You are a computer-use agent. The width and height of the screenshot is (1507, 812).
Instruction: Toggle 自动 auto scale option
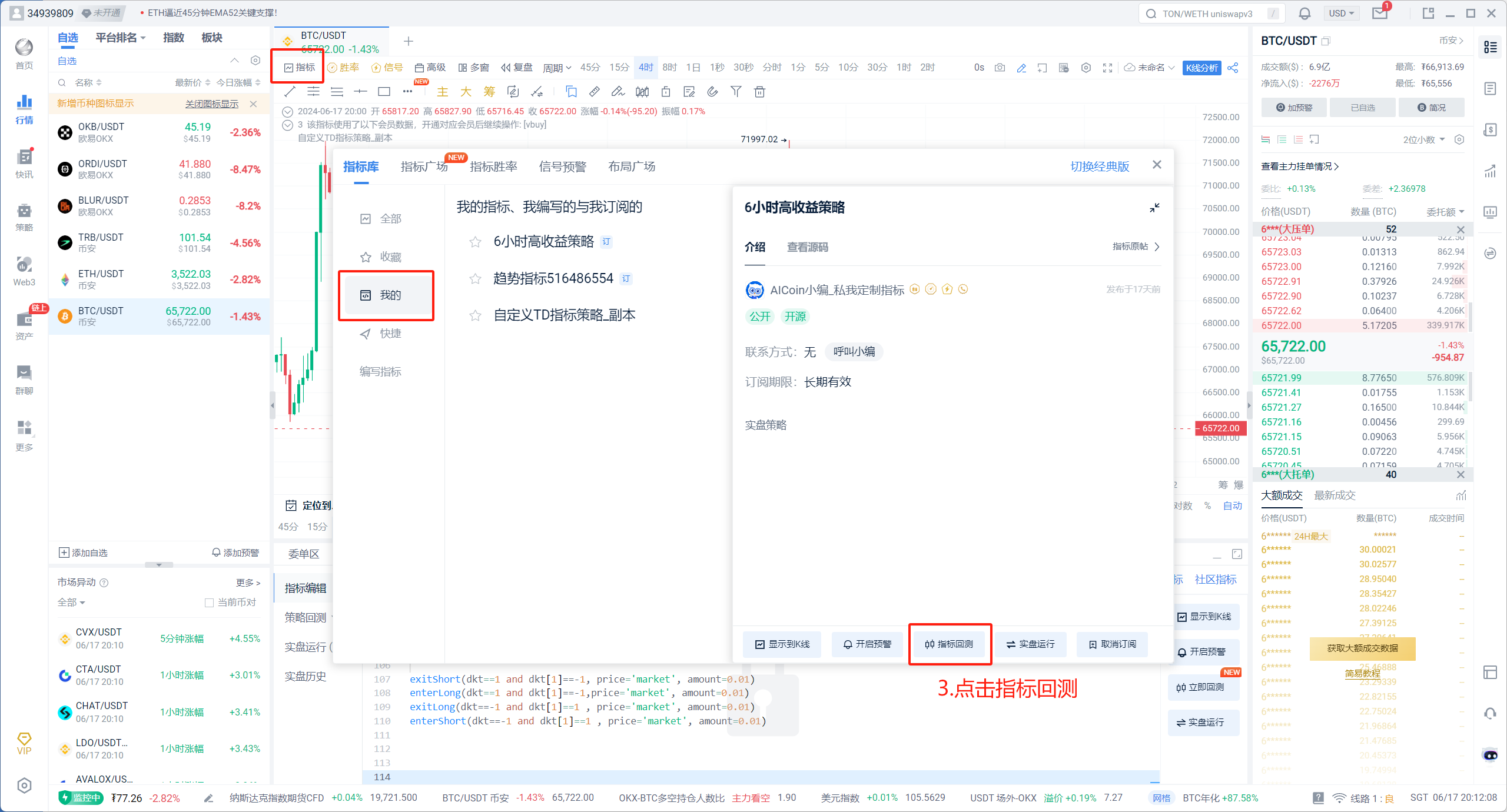(1233, 505)
